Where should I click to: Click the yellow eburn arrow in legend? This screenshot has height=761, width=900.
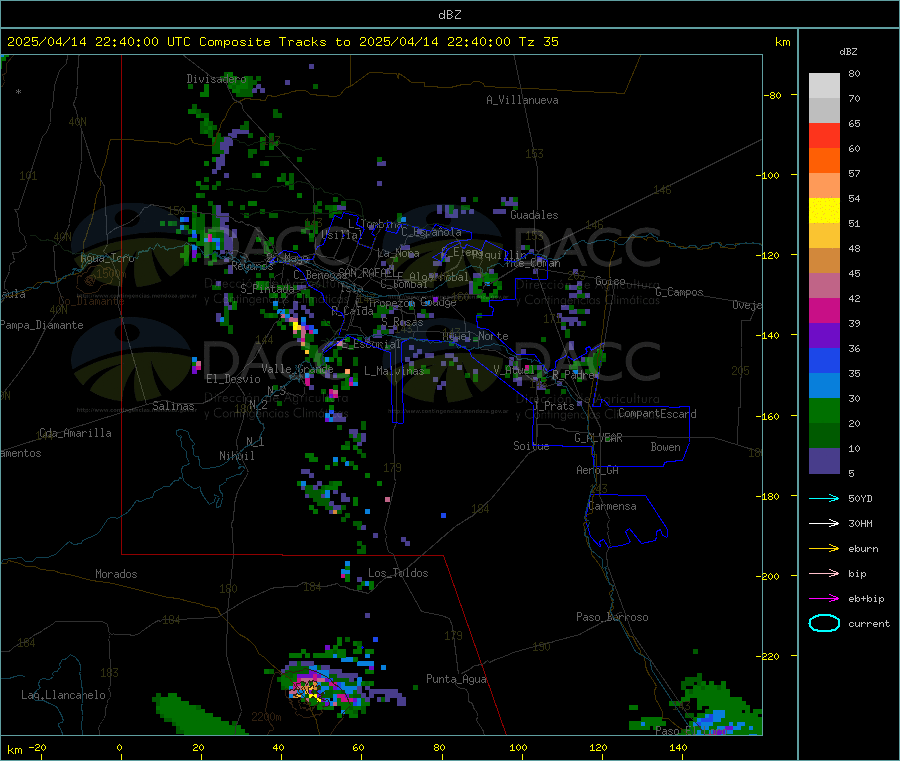824,549
